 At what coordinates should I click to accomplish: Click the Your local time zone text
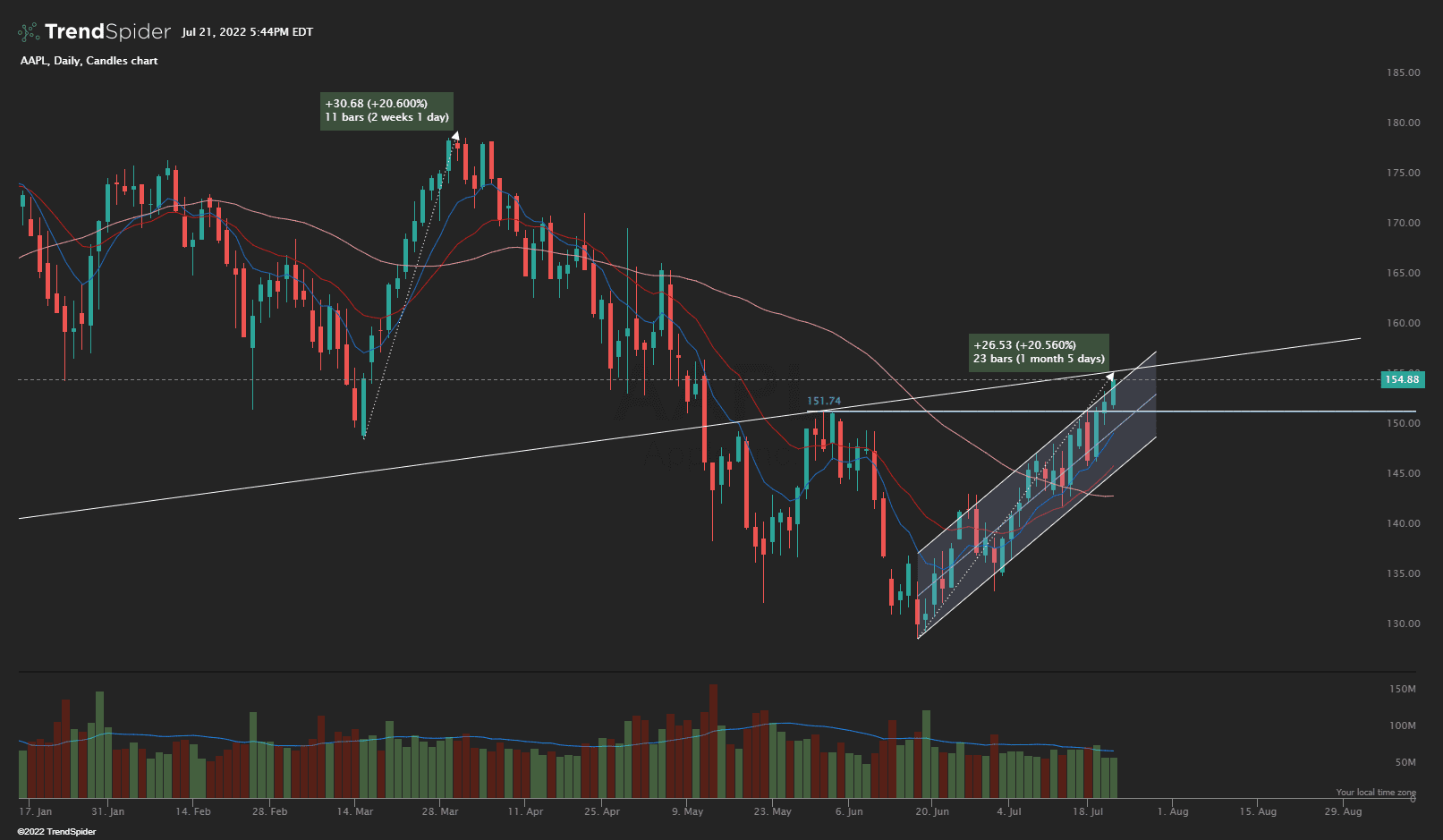point(1376,793)
